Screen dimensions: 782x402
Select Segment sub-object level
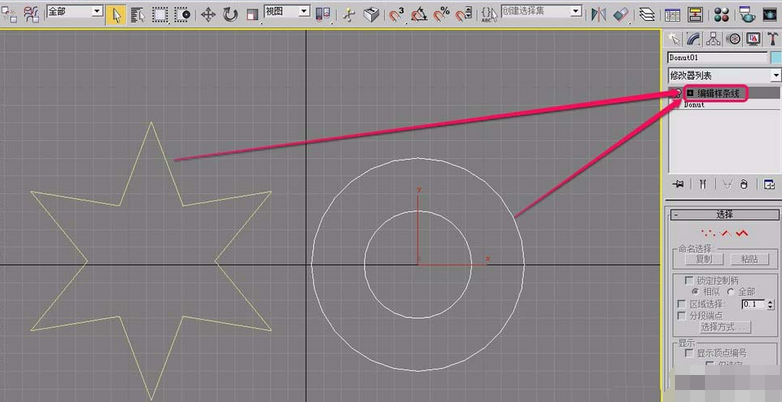coord(726,233)
